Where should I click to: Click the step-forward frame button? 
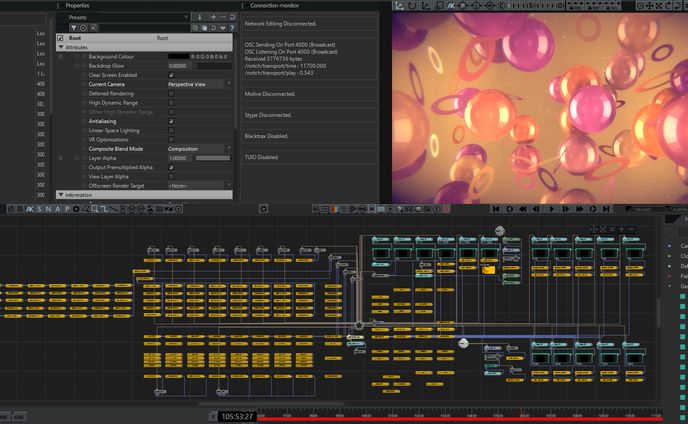[566, 209]
